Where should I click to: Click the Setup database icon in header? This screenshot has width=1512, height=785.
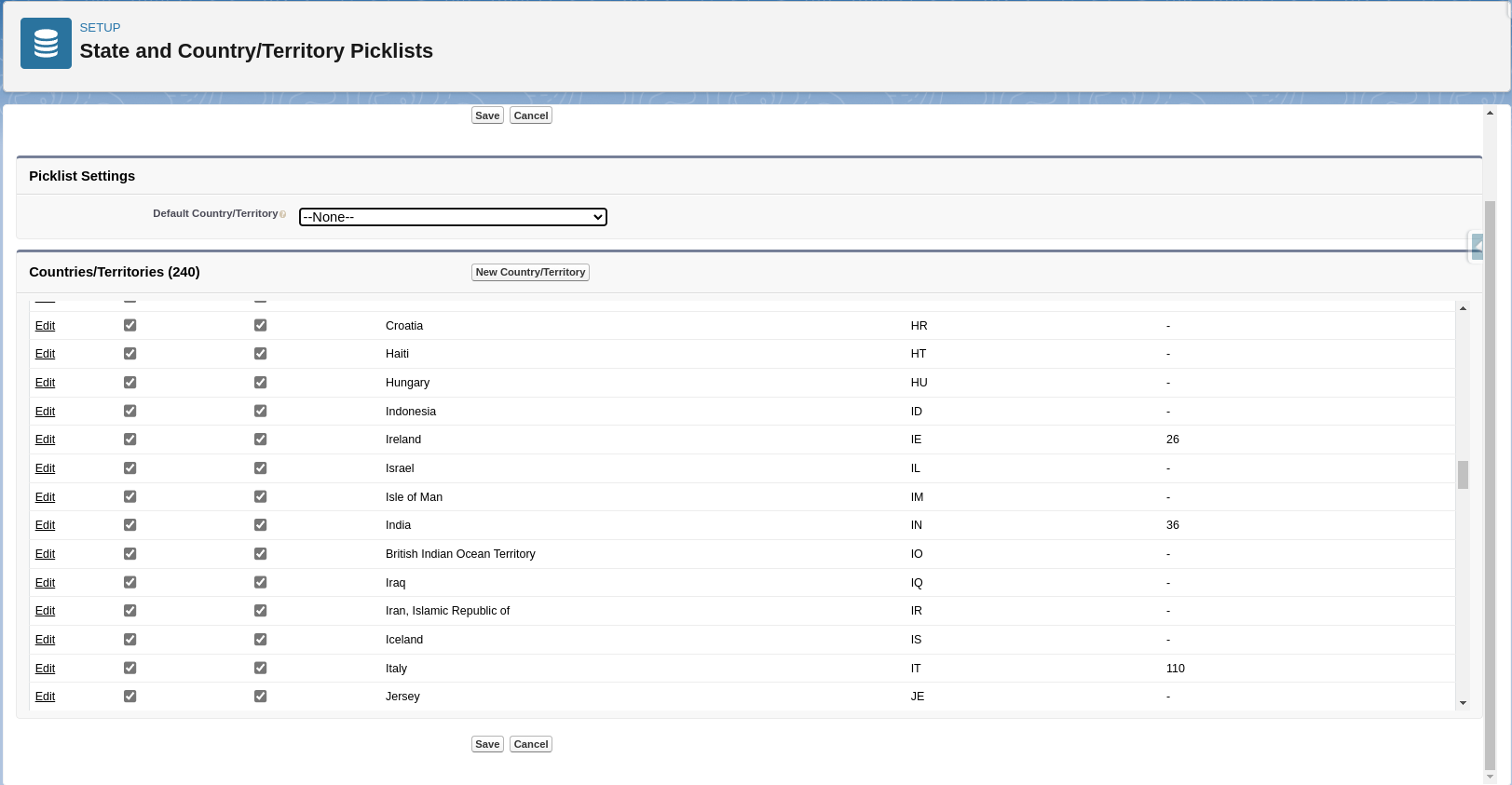click(x=46, y=43)
